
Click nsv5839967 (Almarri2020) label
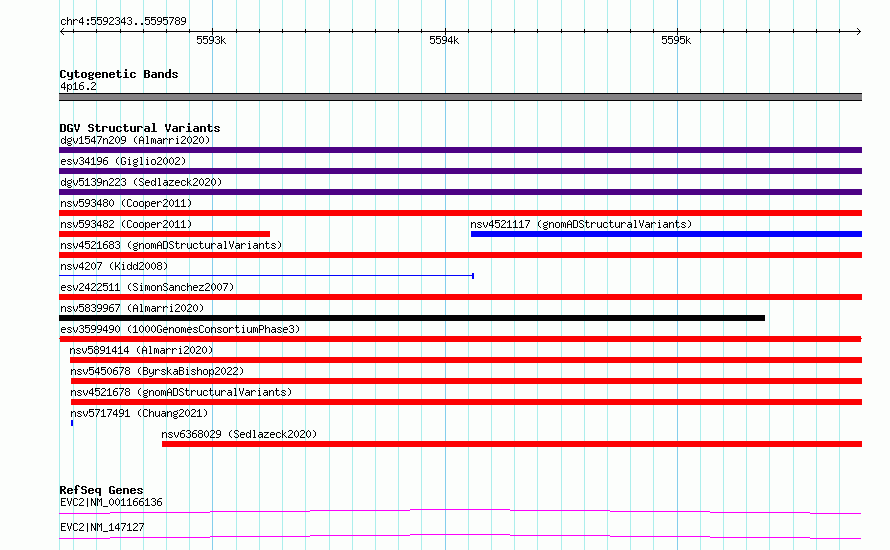pyautogui.click(x=132, y=308)
